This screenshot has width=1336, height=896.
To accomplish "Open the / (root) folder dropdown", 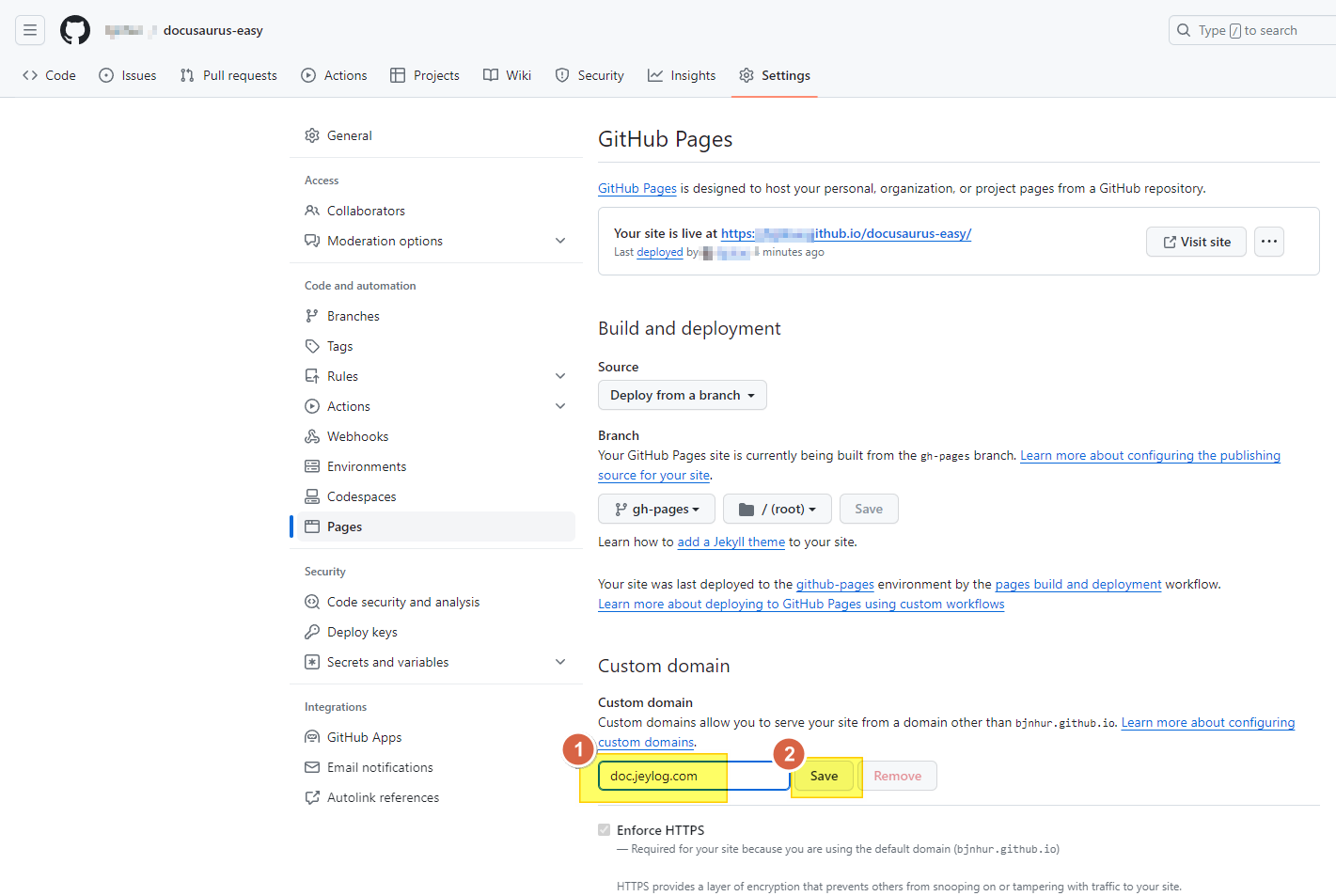I will click(778, 509).
